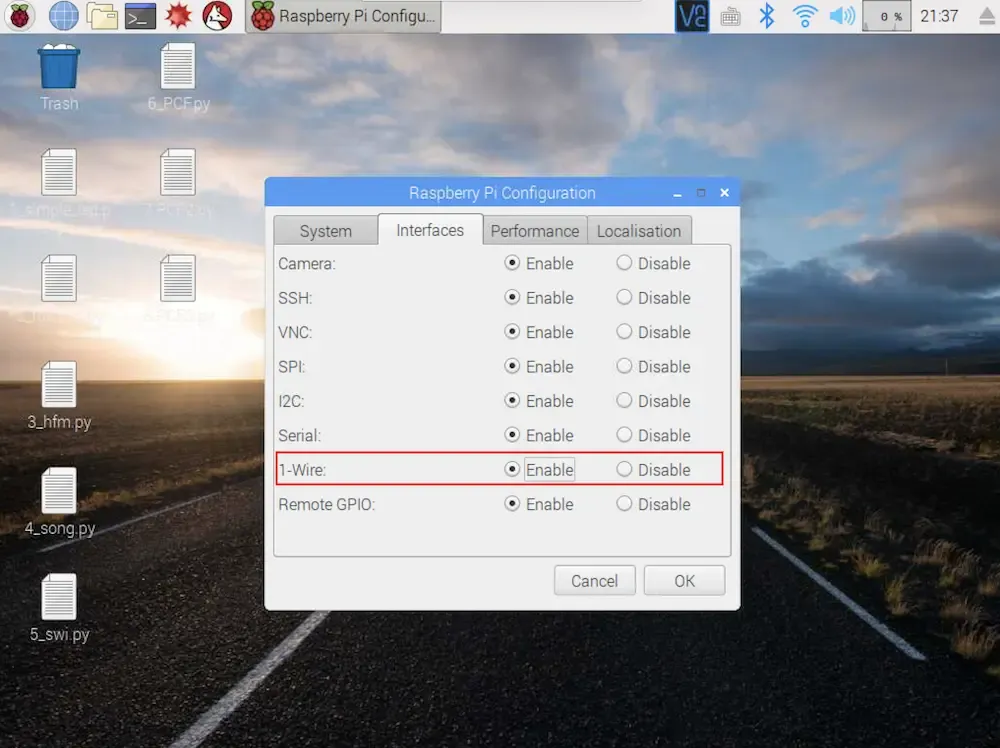Enable SSH radio button
This screenshot has width=1000, height=748.
pyautogui.click(x=511, y=297)
